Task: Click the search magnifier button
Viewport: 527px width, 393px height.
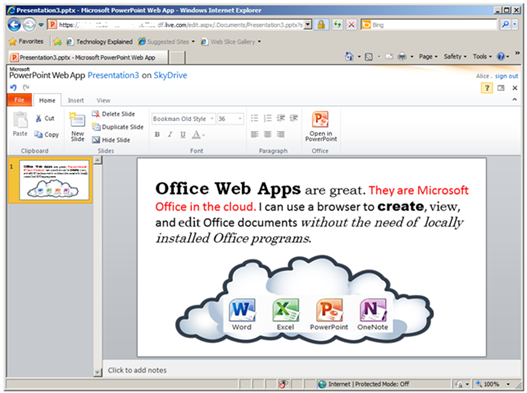Action: coord(505,25)
